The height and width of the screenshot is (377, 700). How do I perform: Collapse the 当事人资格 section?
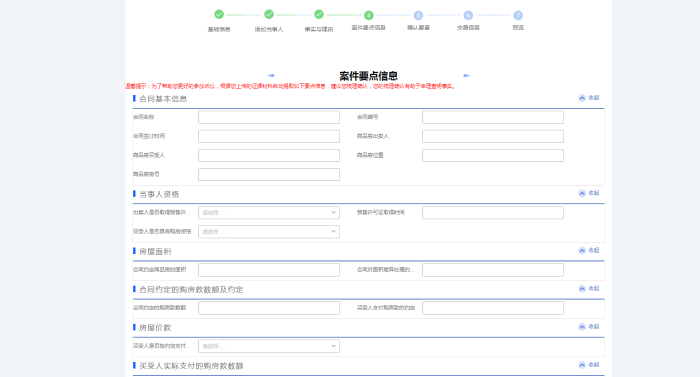point(589,193)
